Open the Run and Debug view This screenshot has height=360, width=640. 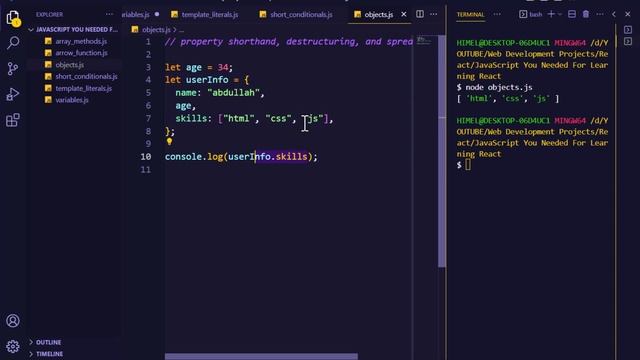[13, 94]
